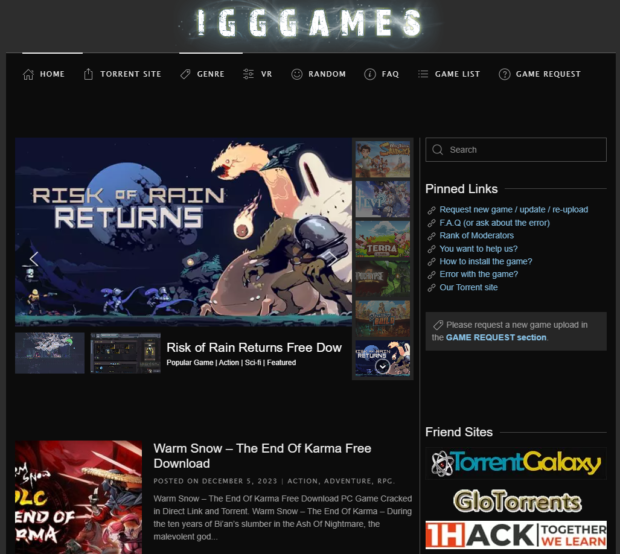The image size is (620, 554).
Task: Visit the TorrentGalaxy friend site banner
Action: point(516,463)
